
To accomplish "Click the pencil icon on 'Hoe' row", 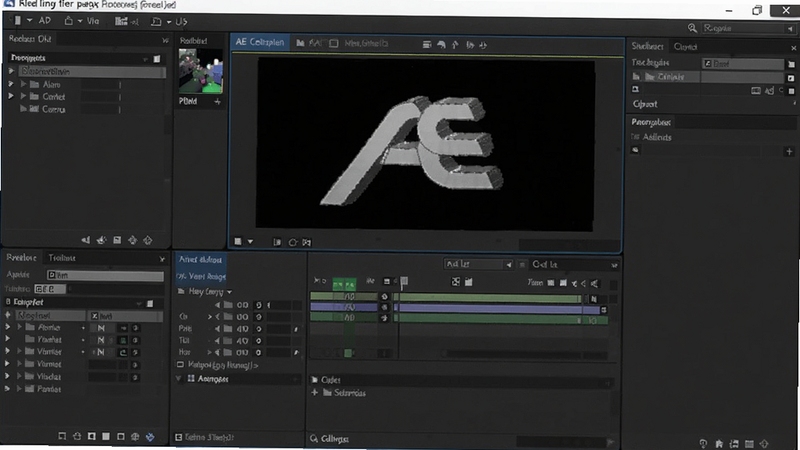I will 296,353.
